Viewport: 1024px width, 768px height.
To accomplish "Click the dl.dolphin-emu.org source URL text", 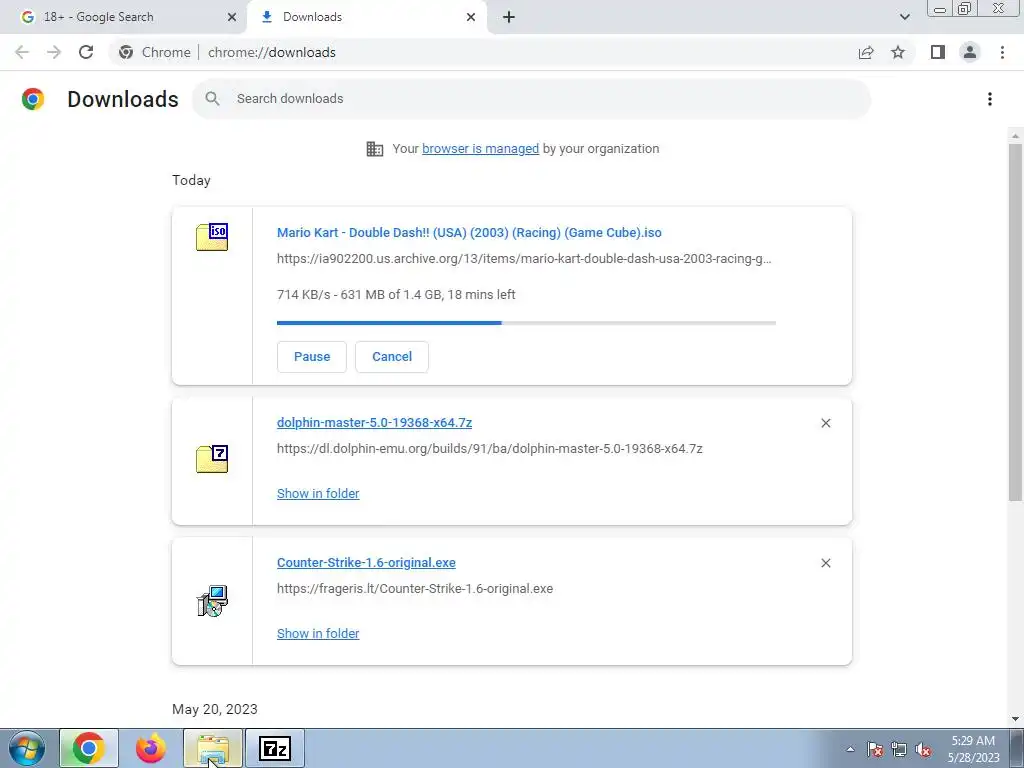I will pyautogui.click(x=490, y=449).
